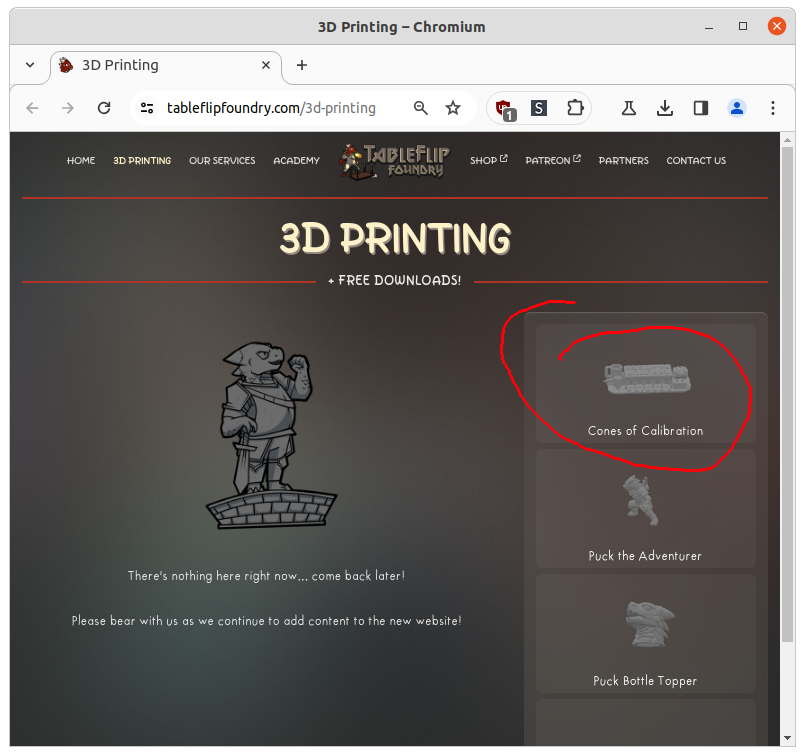Show browser downloads

pyautogui.click(x=665, y=108)
